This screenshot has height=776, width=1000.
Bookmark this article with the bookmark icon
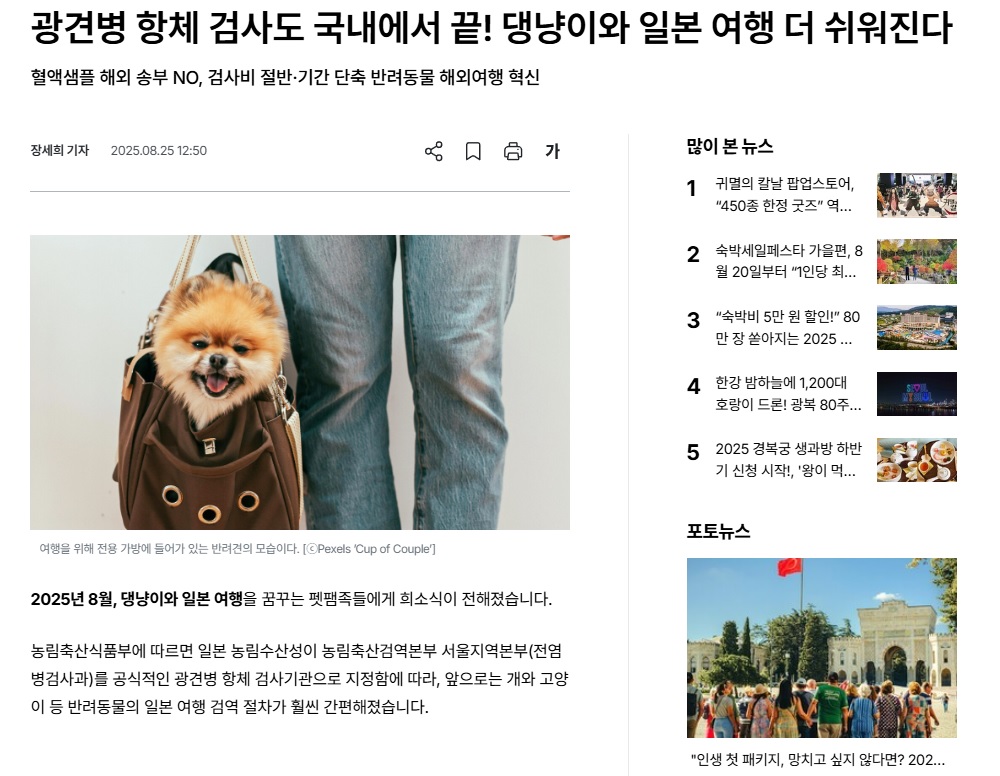(x=473, y=151)
